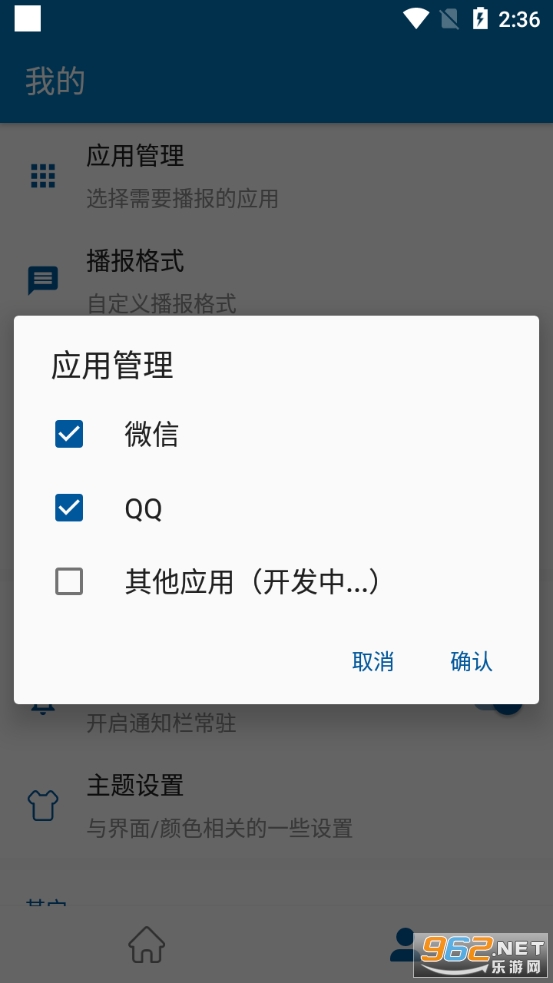
Task: Tap the 应用管理 grid icon
Action: [x=43, y=176]
